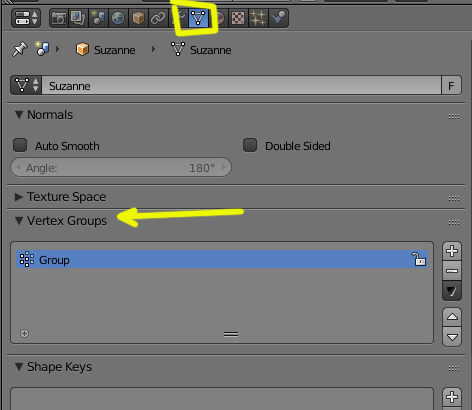Click the vertex group dots icon

point(27,259)
